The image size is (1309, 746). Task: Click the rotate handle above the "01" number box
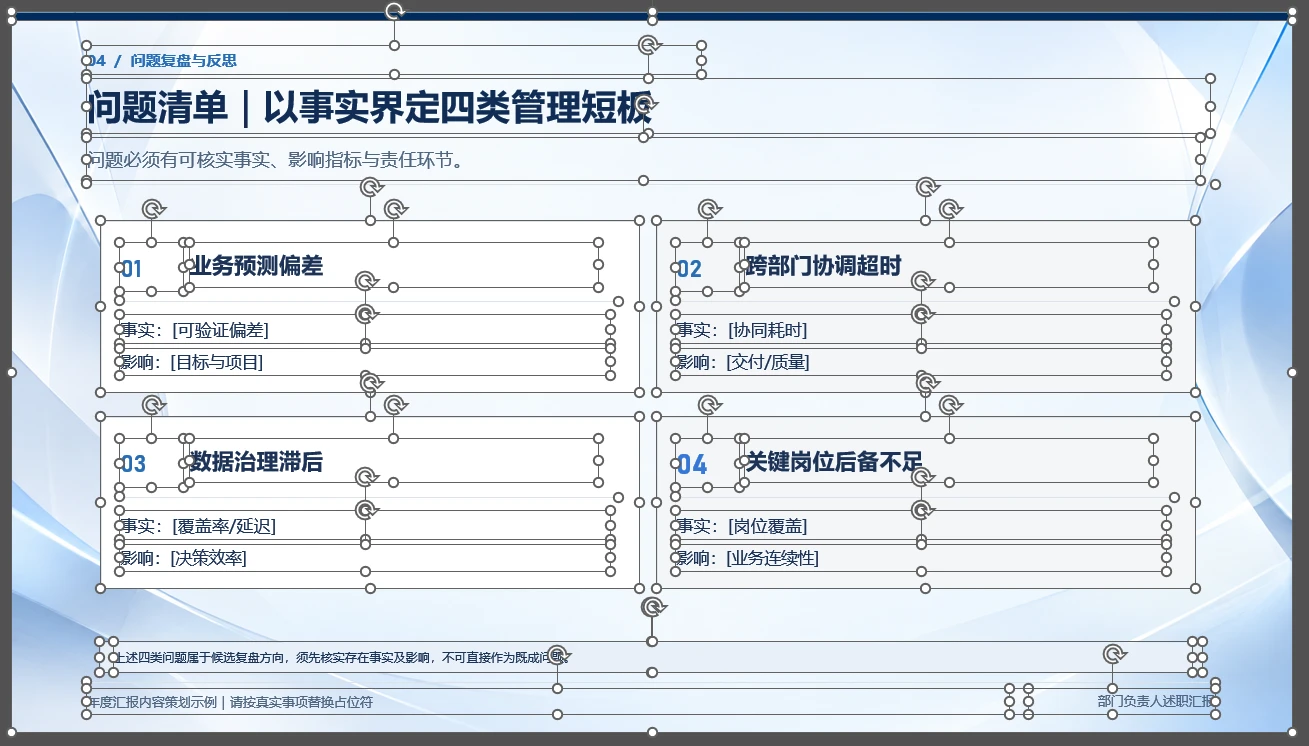152,208
